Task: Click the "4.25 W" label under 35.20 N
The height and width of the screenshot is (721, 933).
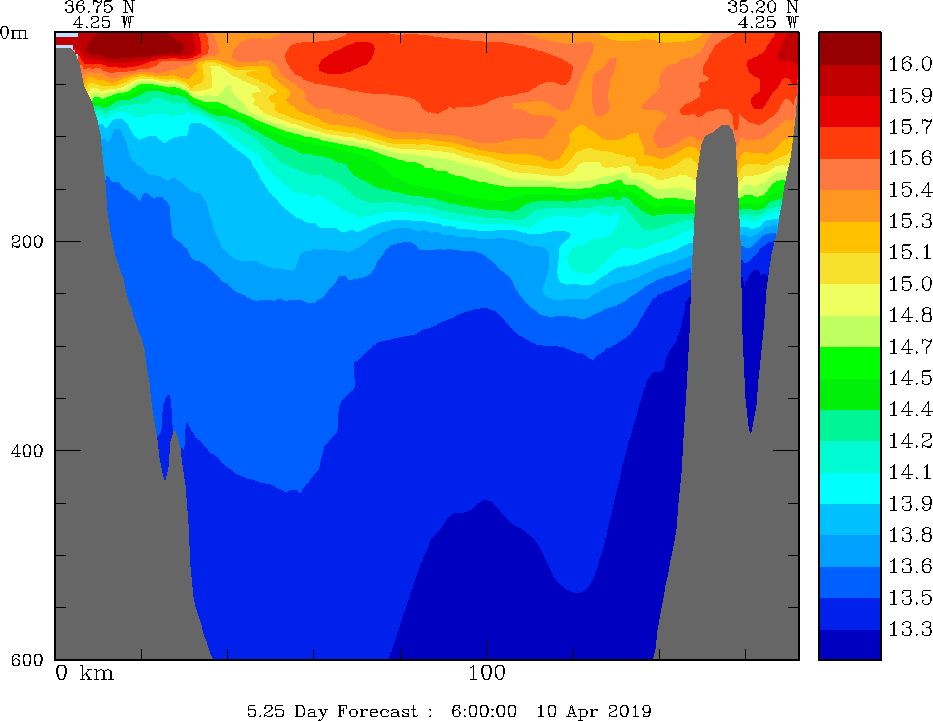Action: (768, 23)
